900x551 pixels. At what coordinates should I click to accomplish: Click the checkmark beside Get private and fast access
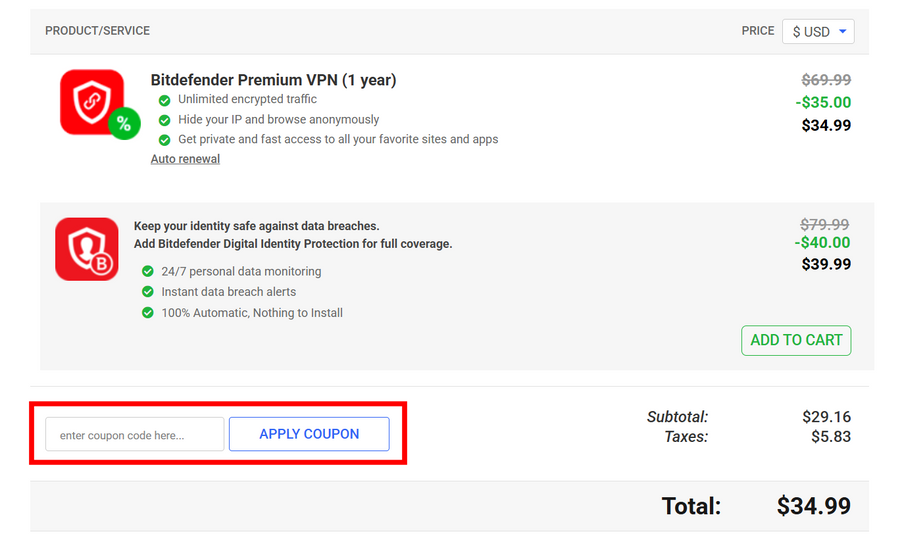pos(164,140)
